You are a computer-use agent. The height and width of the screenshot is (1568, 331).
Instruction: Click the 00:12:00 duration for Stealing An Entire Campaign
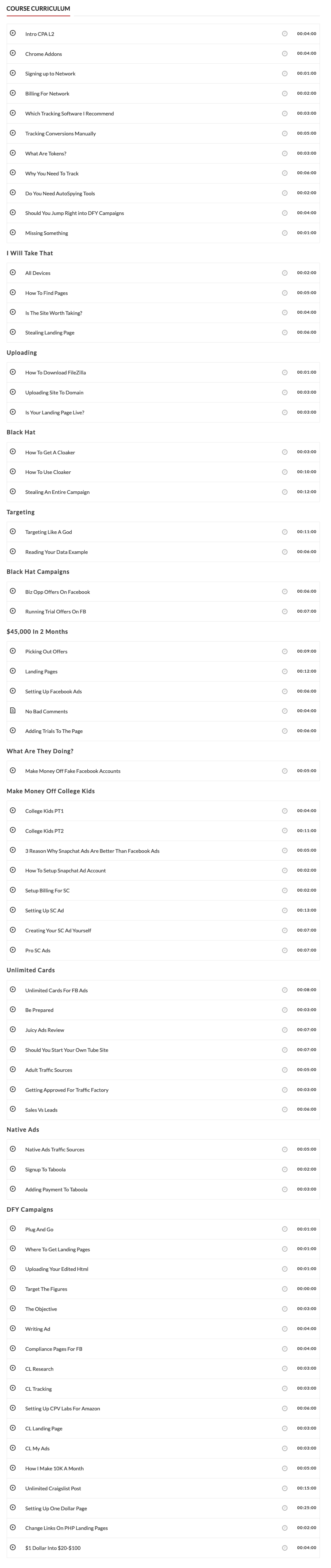(x=306, y=492)
